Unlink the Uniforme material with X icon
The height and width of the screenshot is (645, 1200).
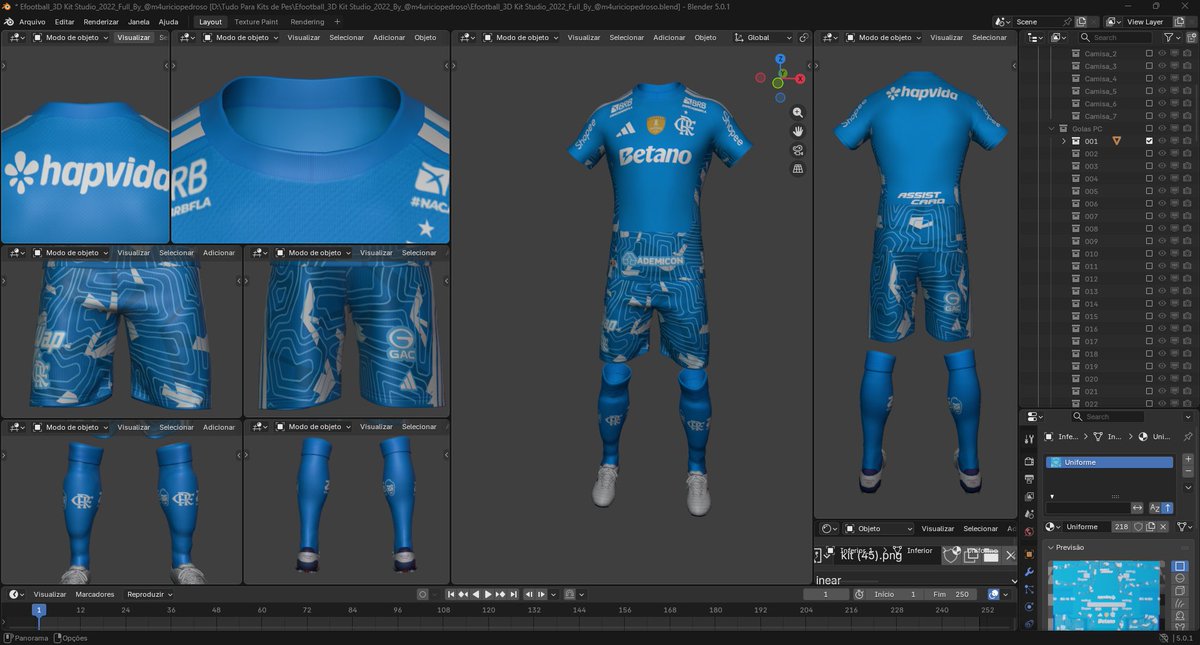coord(1163,527)
